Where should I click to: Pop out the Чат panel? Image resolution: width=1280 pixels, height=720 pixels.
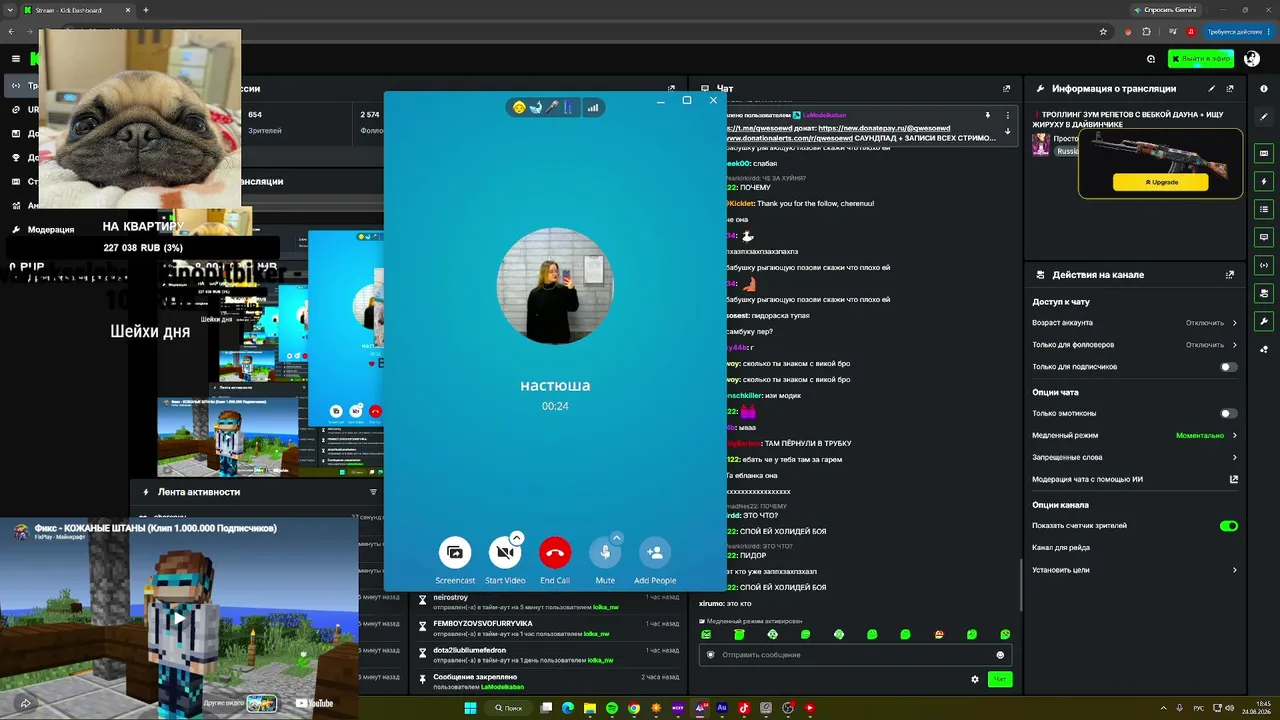[x=1007, y=89]
